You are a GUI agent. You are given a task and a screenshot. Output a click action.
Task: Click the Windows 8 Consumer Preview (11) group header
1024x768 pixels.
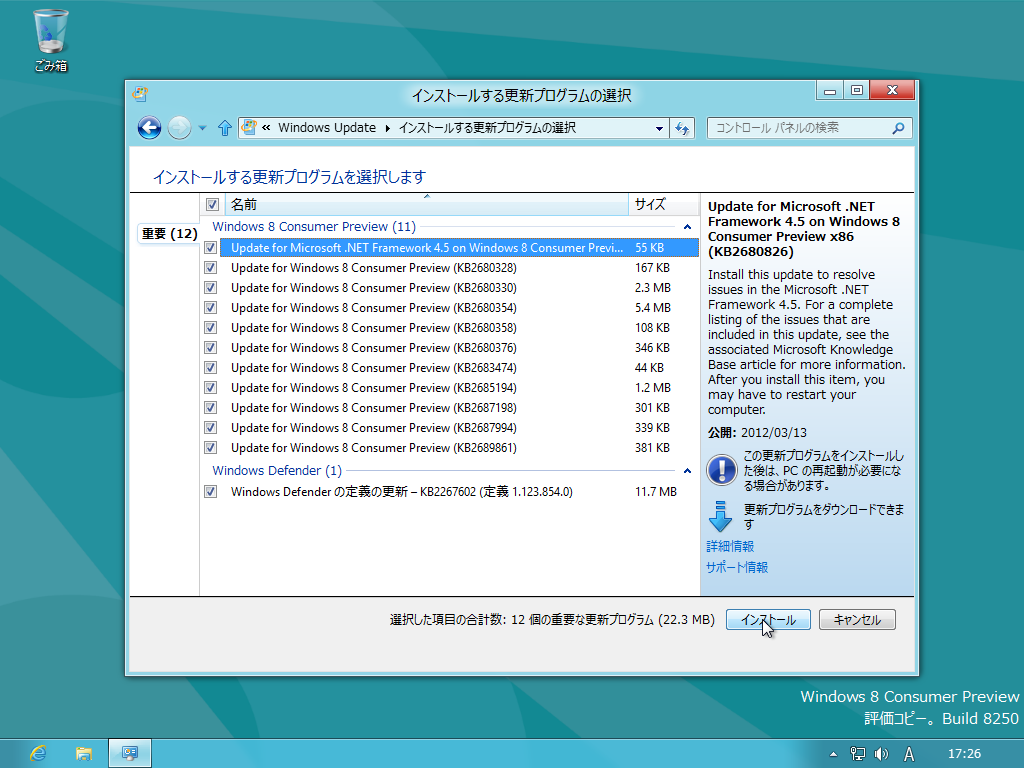[314, 227]
